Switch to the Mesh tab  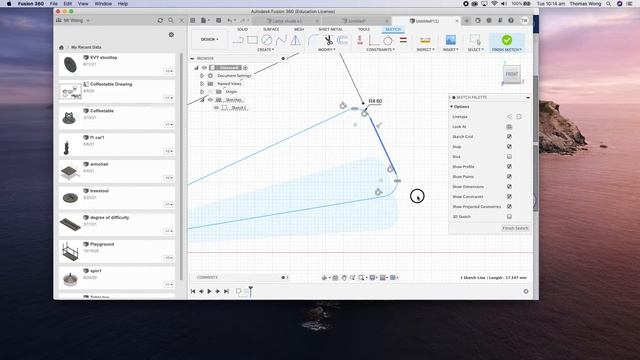click(299, 29)
